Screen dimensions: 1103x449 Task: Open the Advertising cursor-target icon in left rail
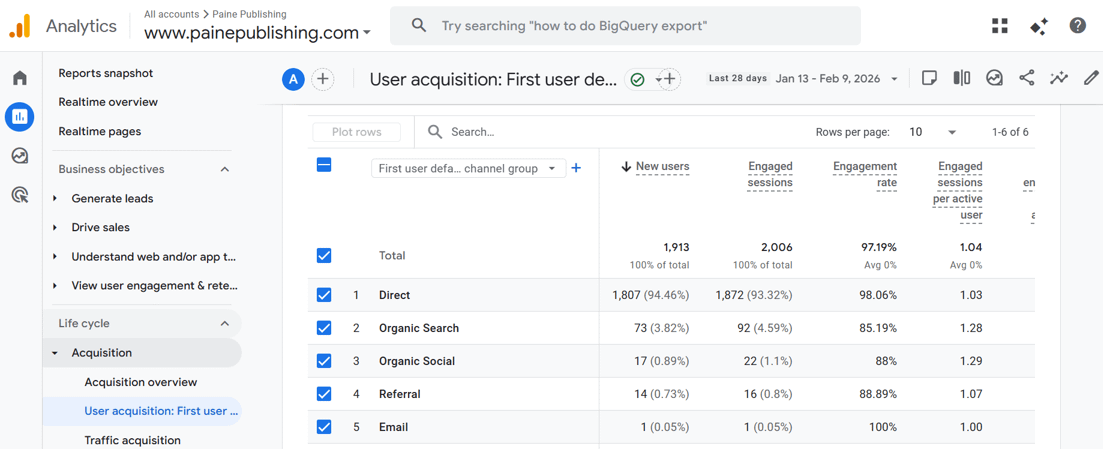tap(20, 195)
